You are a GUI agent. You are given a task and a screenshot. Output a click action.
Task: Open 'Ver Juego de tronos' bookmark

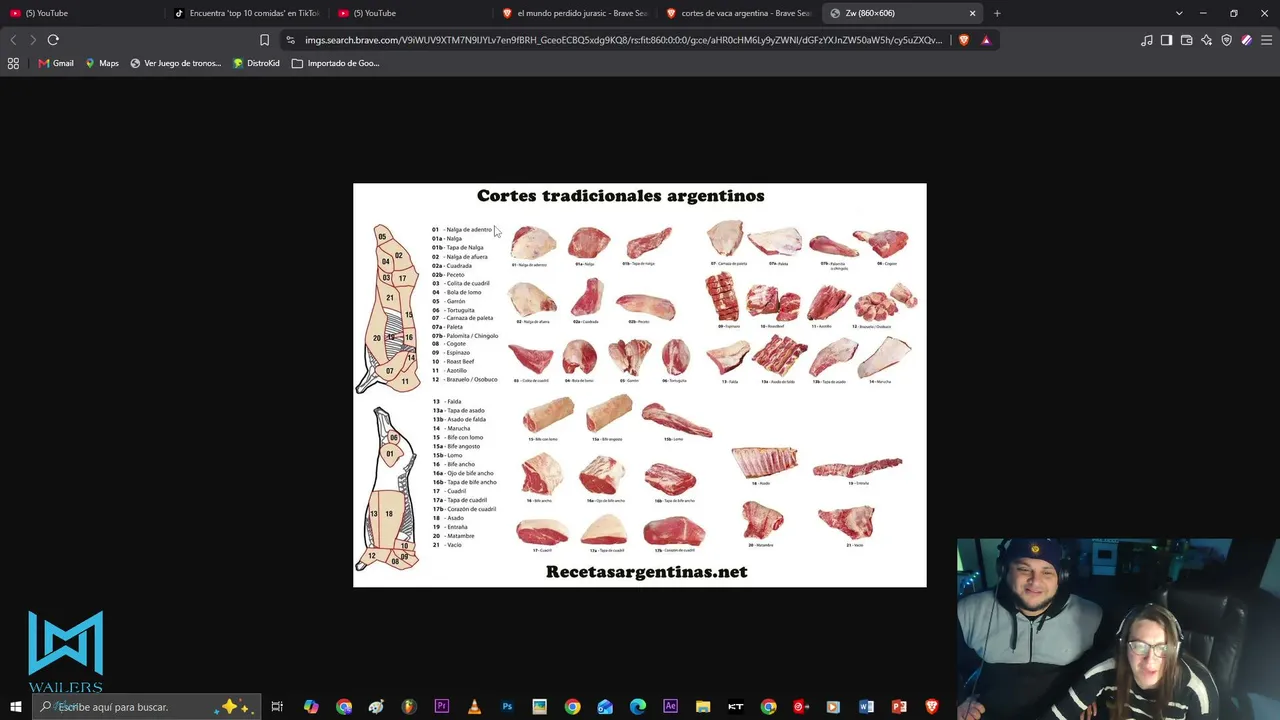pos(176,63)
